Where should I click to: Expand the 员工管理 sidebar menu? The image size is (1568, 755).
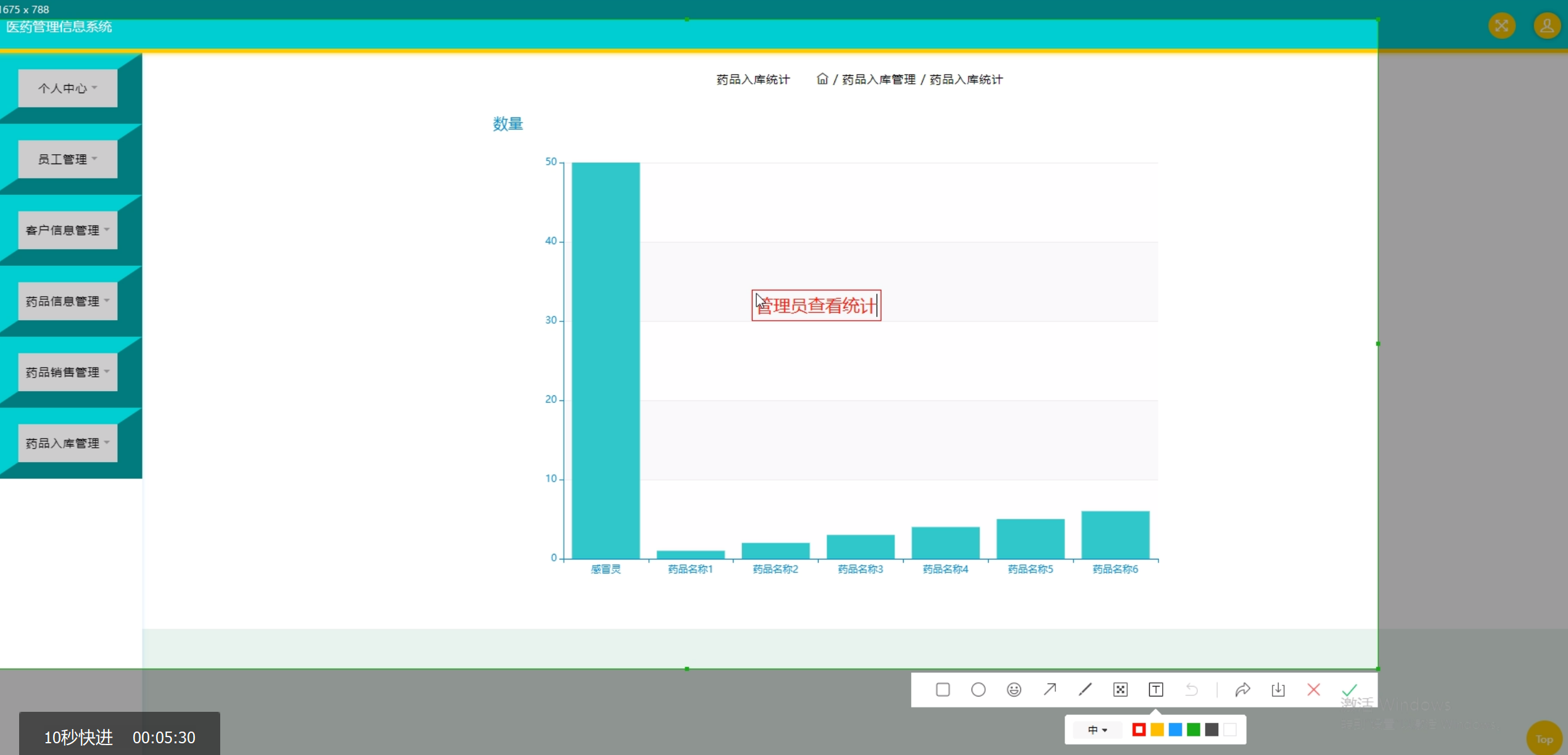[68, 159]
